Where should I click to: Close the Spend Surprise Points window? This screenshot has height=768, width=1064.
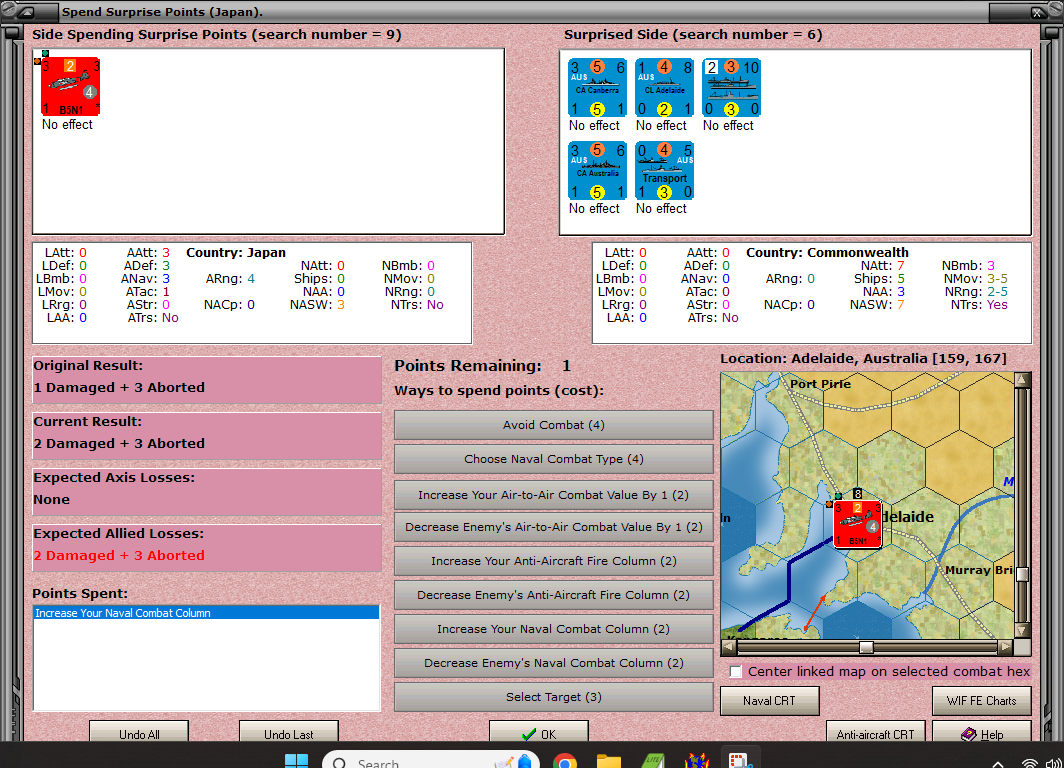1037,12
